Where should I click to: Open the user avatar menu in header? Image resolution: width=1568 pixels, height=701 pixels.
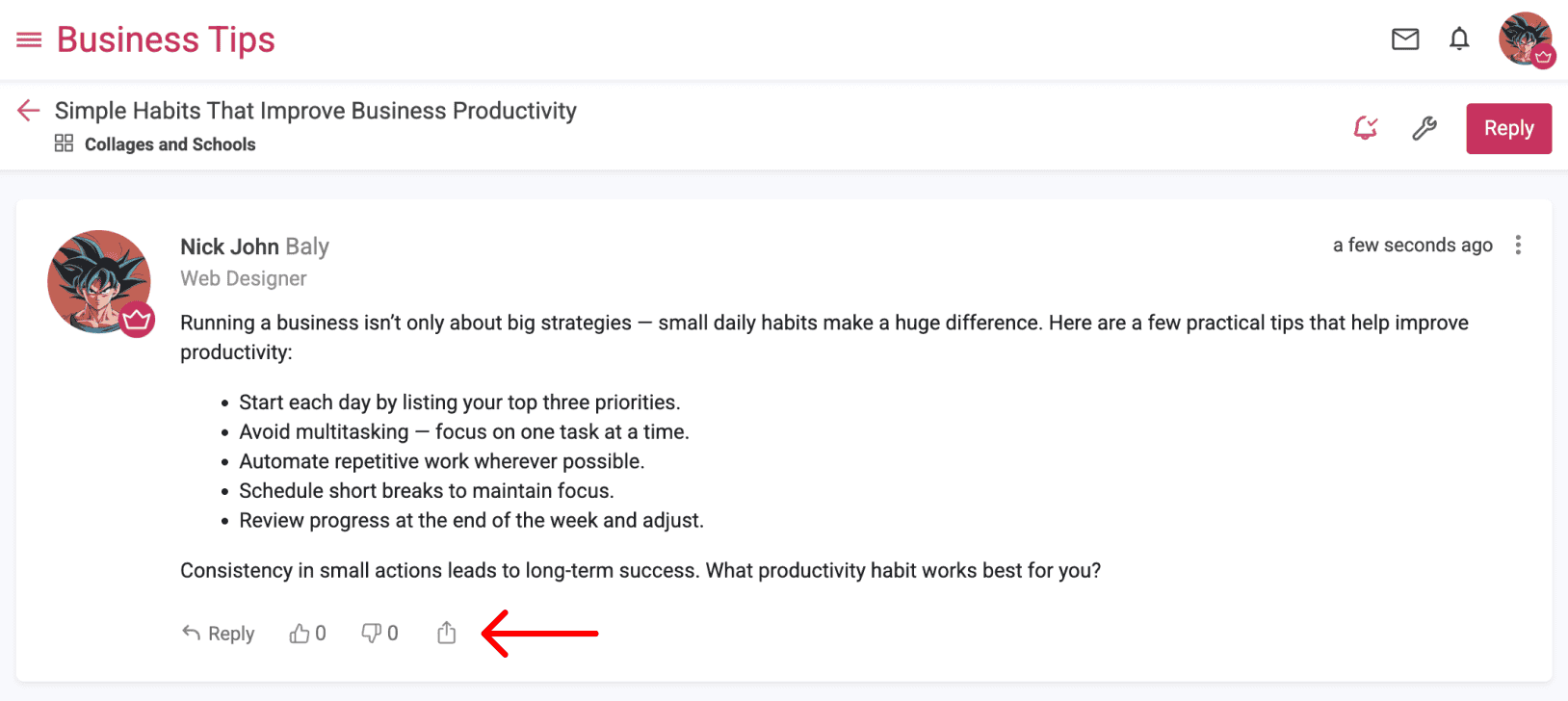point(1525,39)
